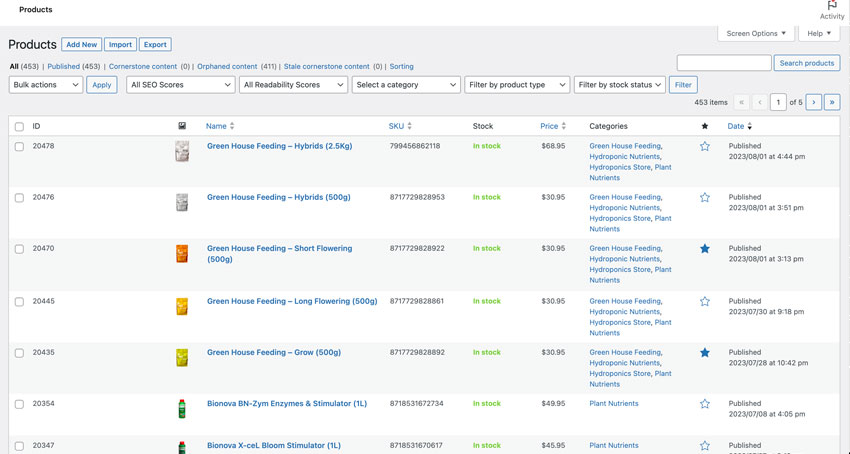Viewport: 850px width, 454px height.
Task: Apply the selected bulk action
Action: tap(102, 85)
